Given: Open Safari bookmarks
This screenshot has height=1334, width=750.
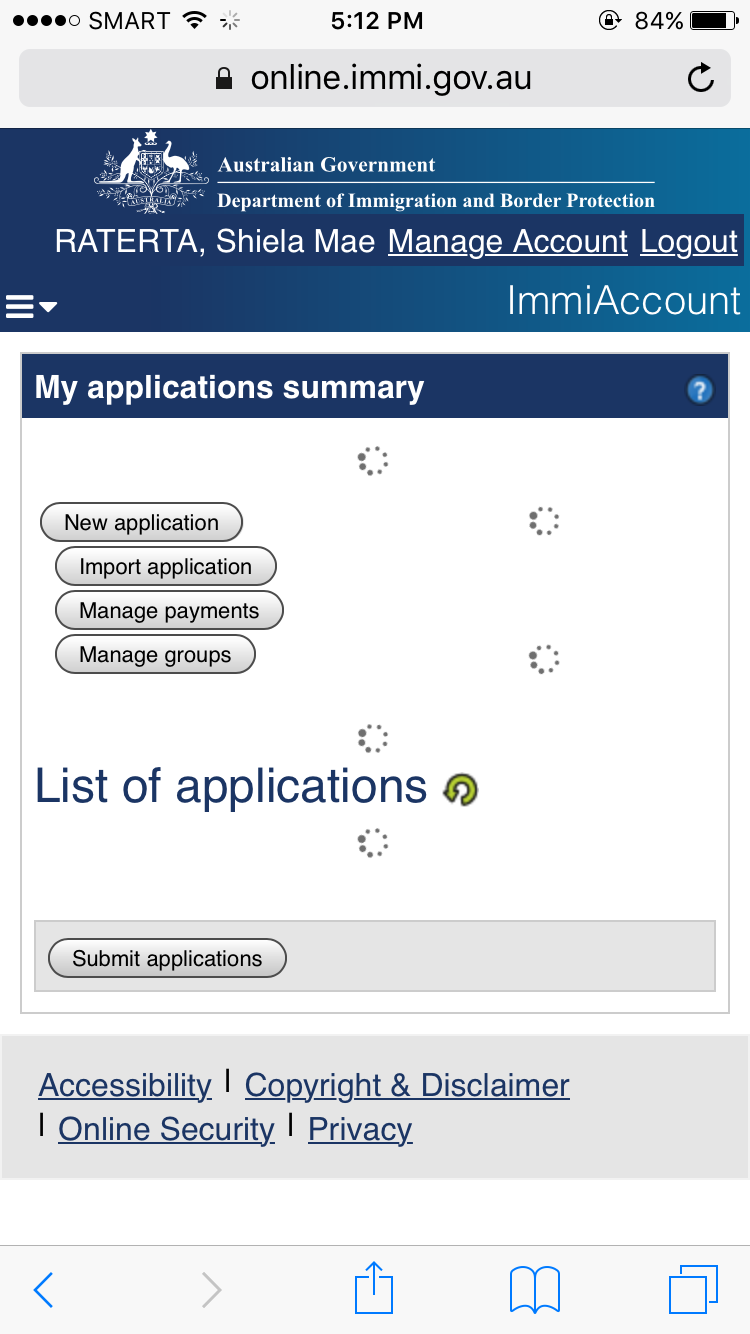Looking at the screenshot, I should pos(535,1288).
